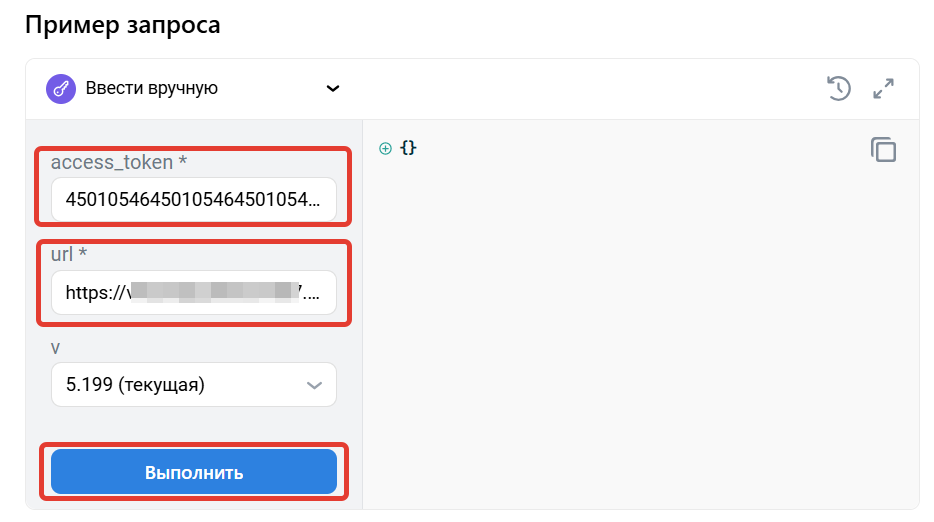
Task: Click the "Пример запроса" heading
Action: (122, 25)
